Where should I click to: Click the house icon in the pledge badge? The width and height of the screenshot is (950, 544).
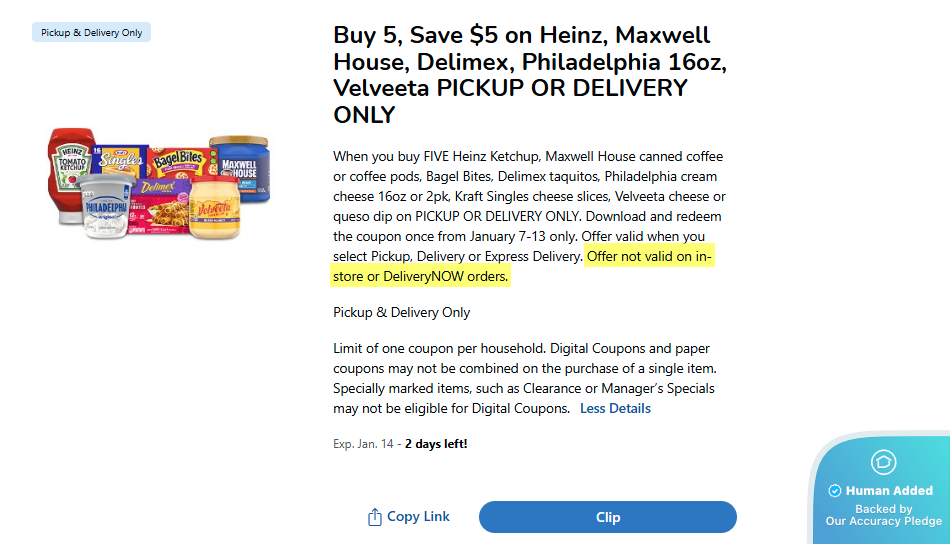coord(883,462)
